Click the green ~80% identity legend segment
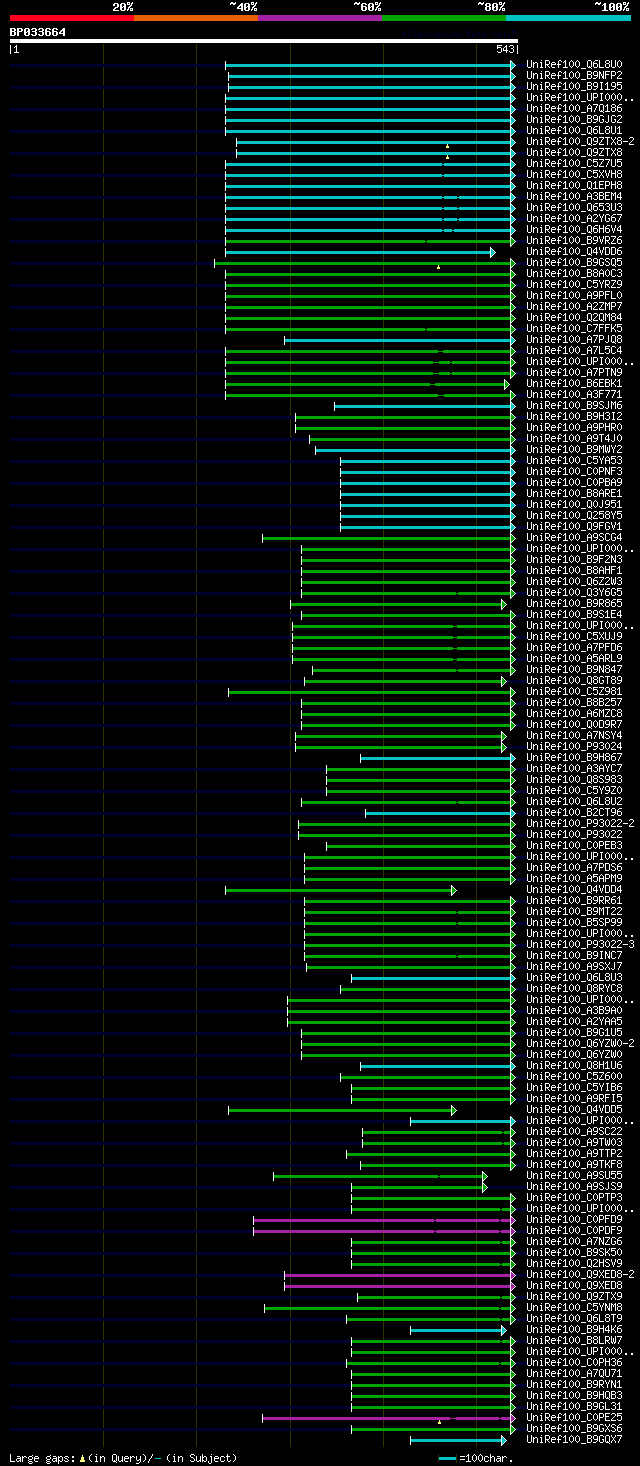640x1466 pixels. (x=444, y=18)
